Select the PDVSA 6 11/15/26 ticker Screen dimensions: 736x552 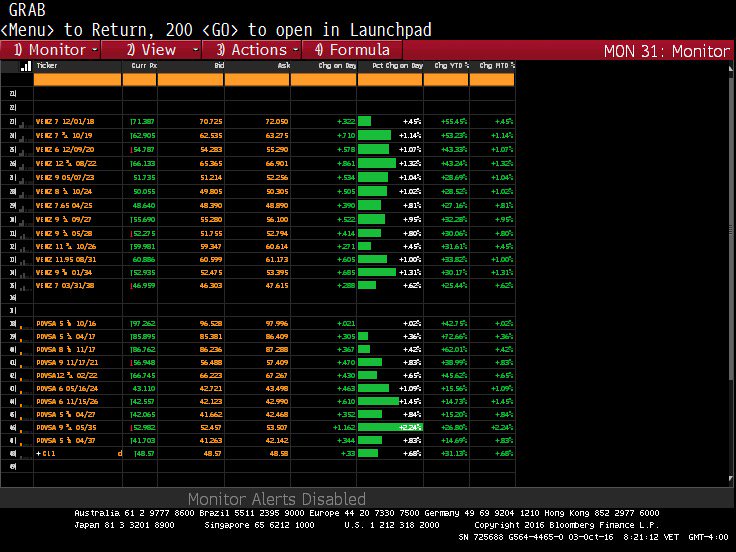[x=67, y=401]
